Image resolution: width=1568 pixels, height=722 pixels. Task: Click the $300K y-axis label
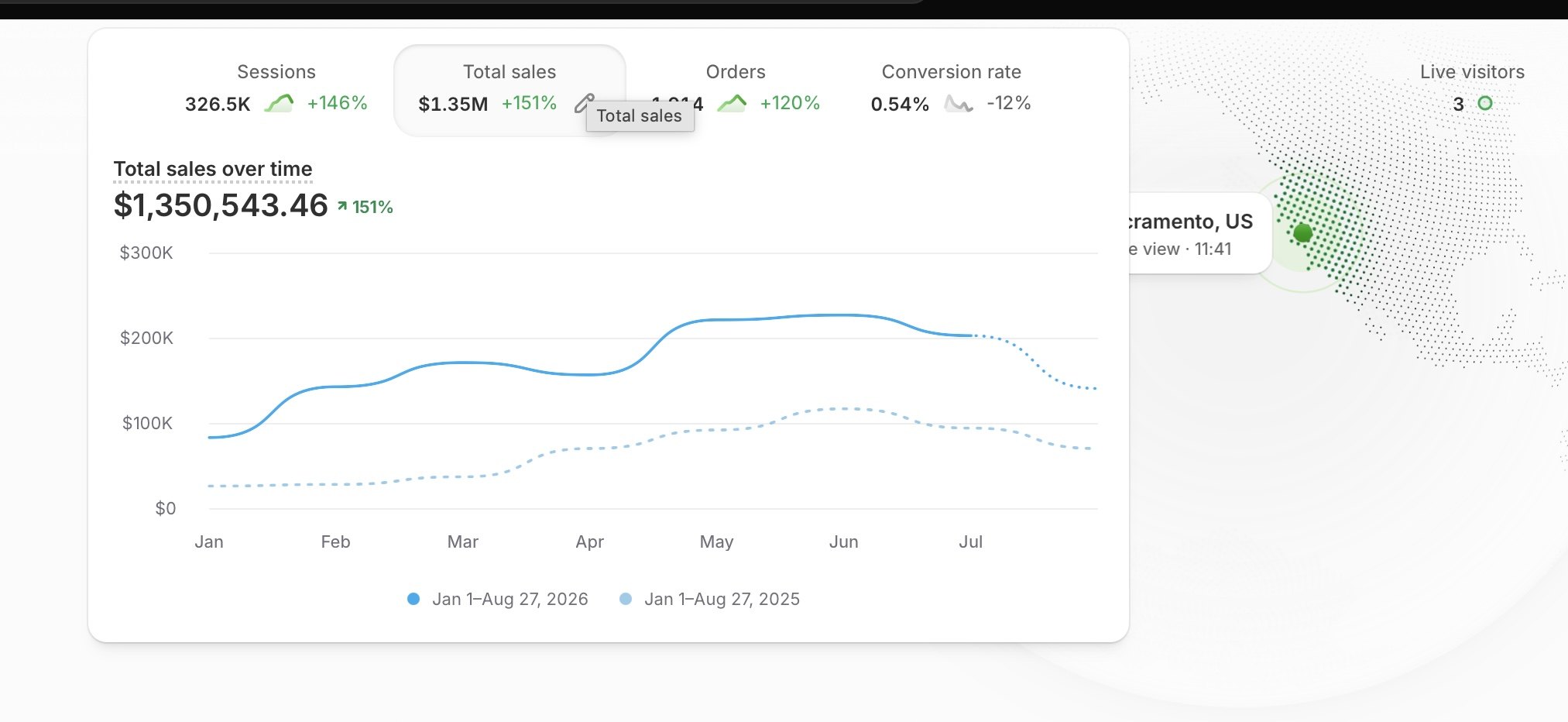click(146, 253)
